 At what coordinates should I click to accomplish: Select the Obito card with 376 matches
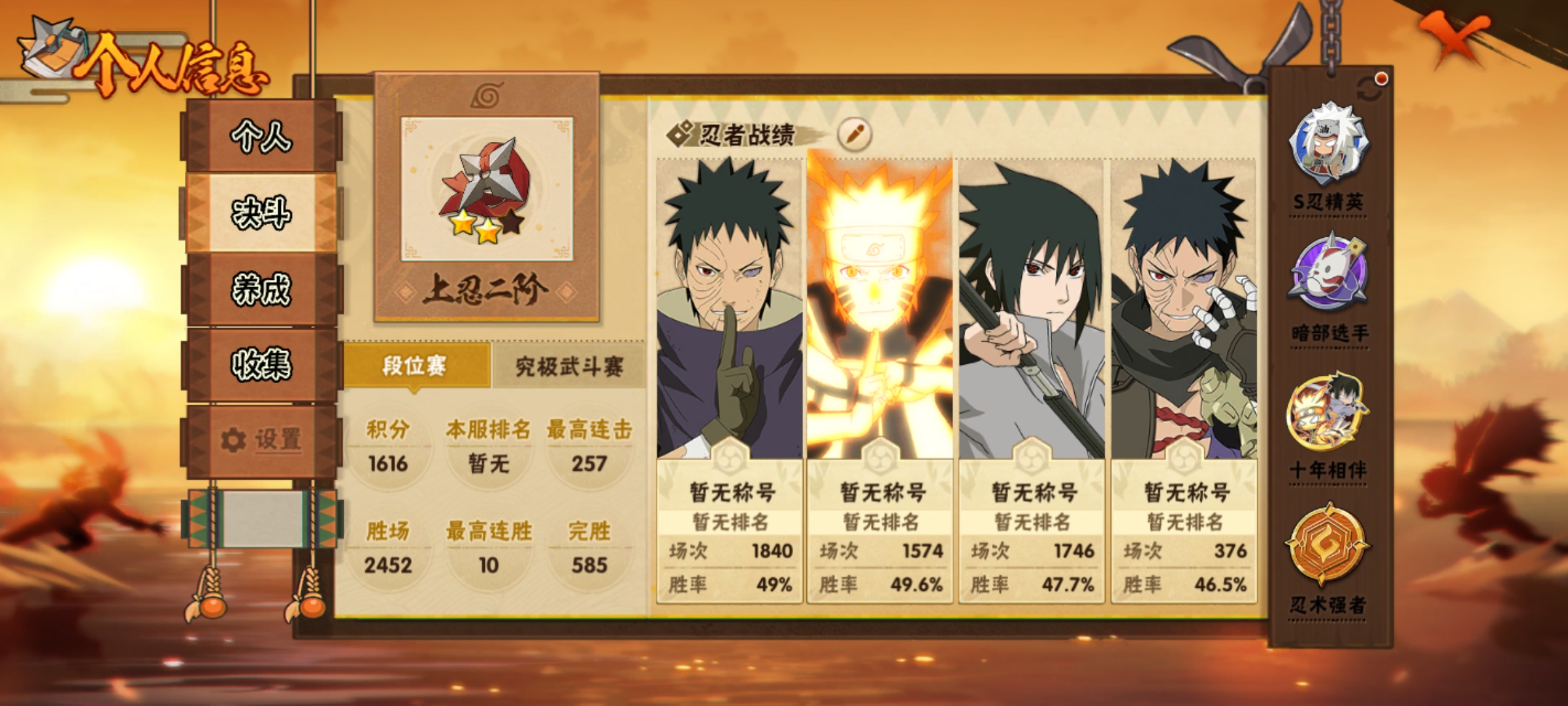tap(1184, 380)
